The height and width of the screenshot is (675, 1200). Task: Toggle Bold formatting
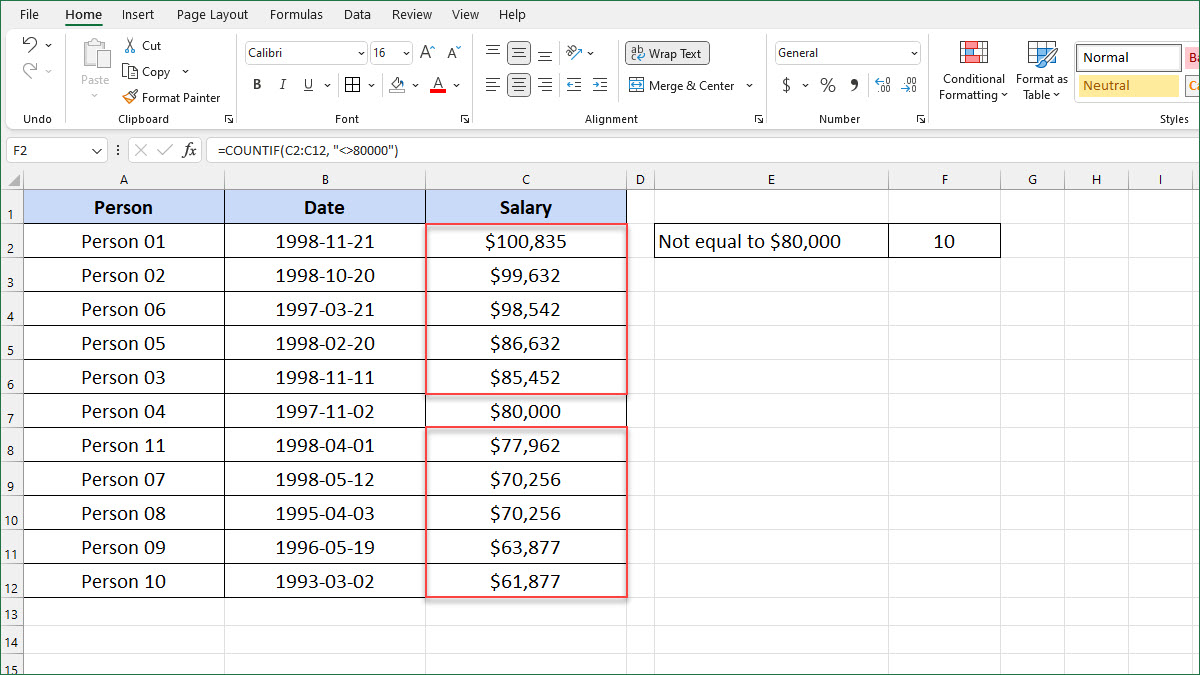click(256, 85)
